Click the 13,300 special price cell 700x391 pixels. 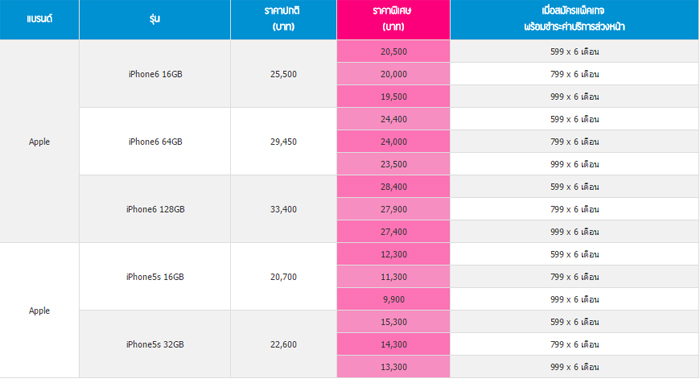[393, 367]
